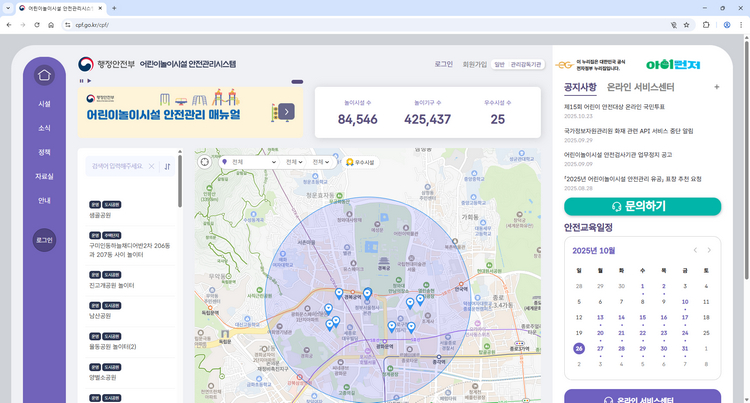The height and width of the screenshot is (403, 750).
Task: Clear the search field with the X icon
Action: click(152, 166)
